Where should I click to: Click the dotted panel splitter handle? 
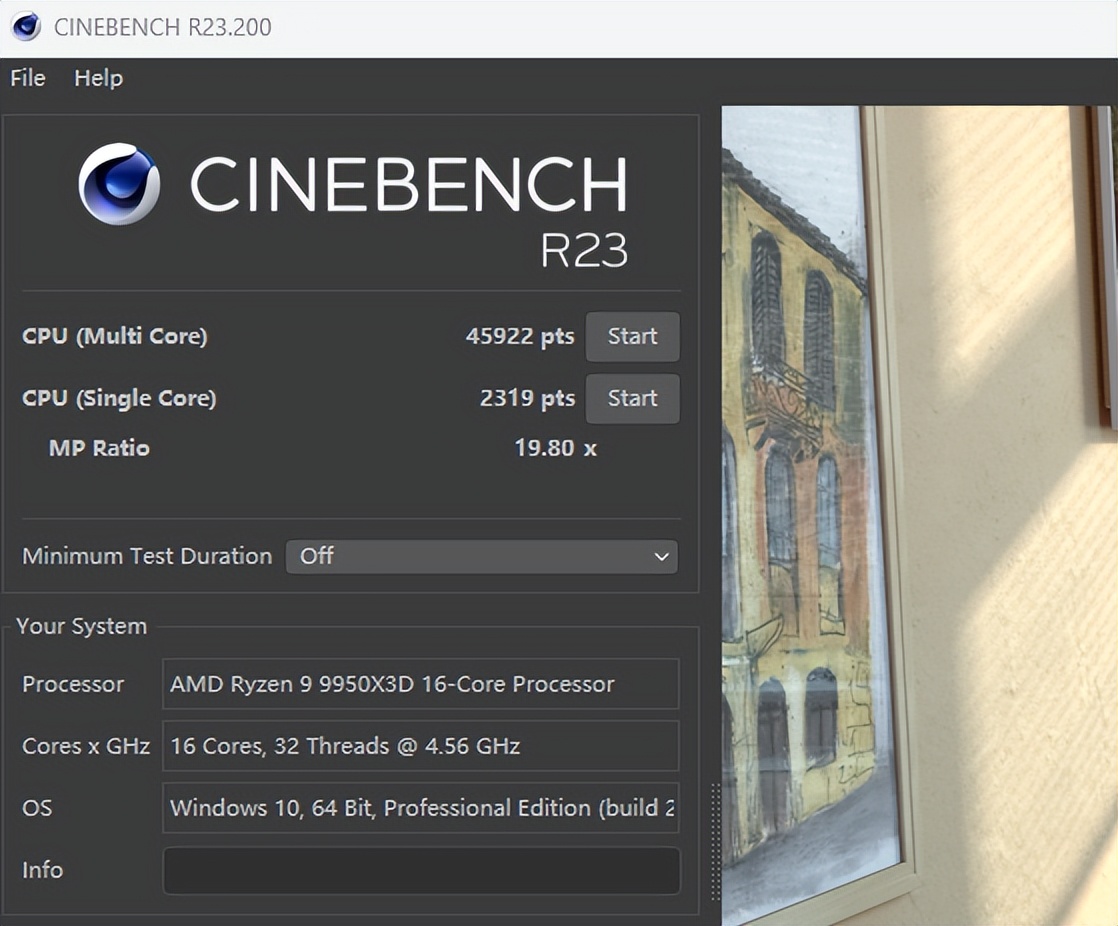click(715, 843)
